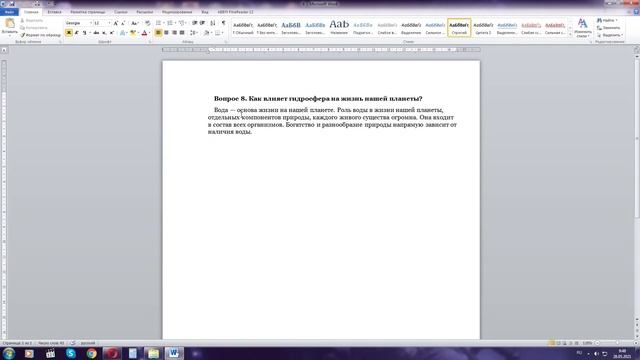Click the language indicator 'русский' in status bar
640x360 pixels.
[88, 343]
